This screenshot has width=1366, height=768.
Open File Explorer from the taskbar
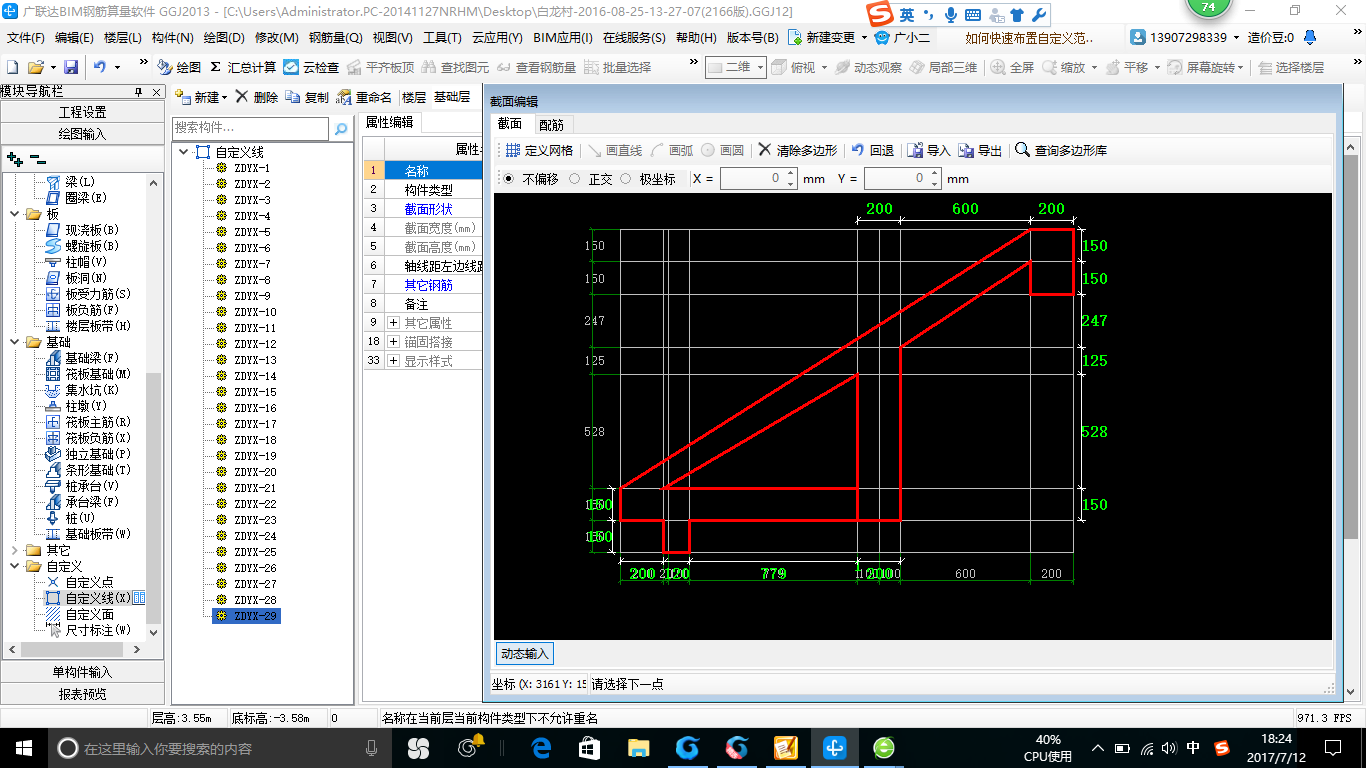[638, 747]
